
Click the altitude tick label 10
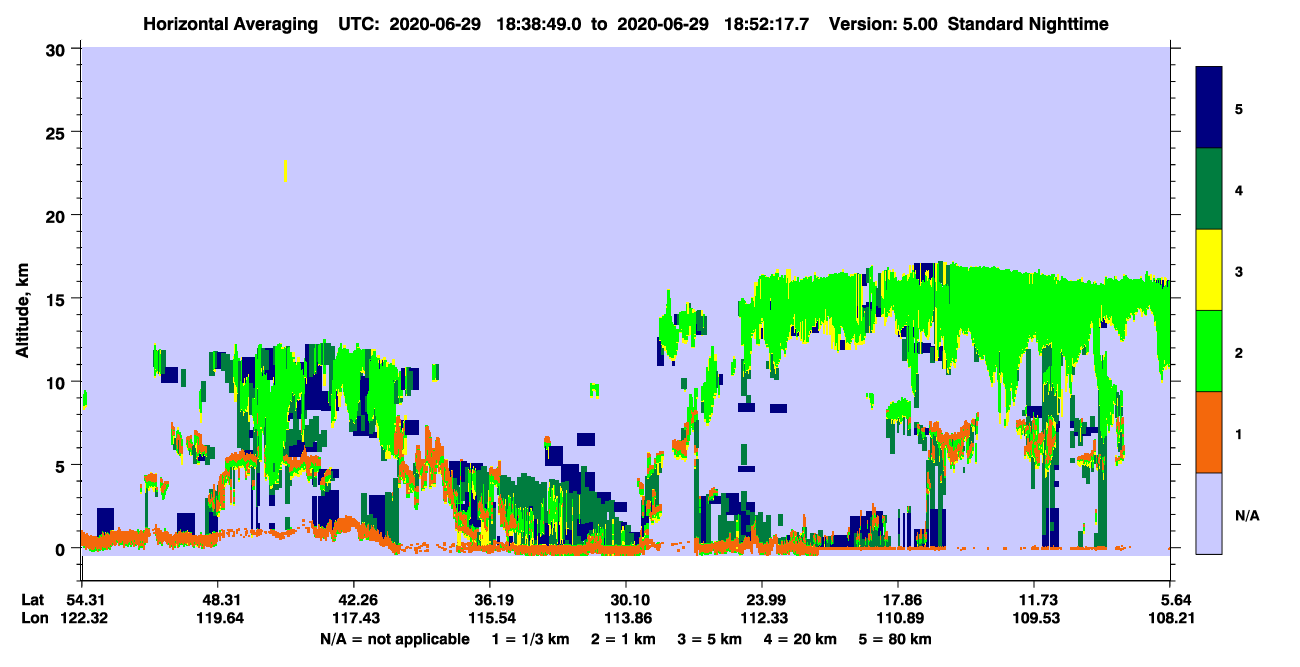(57, 382)
